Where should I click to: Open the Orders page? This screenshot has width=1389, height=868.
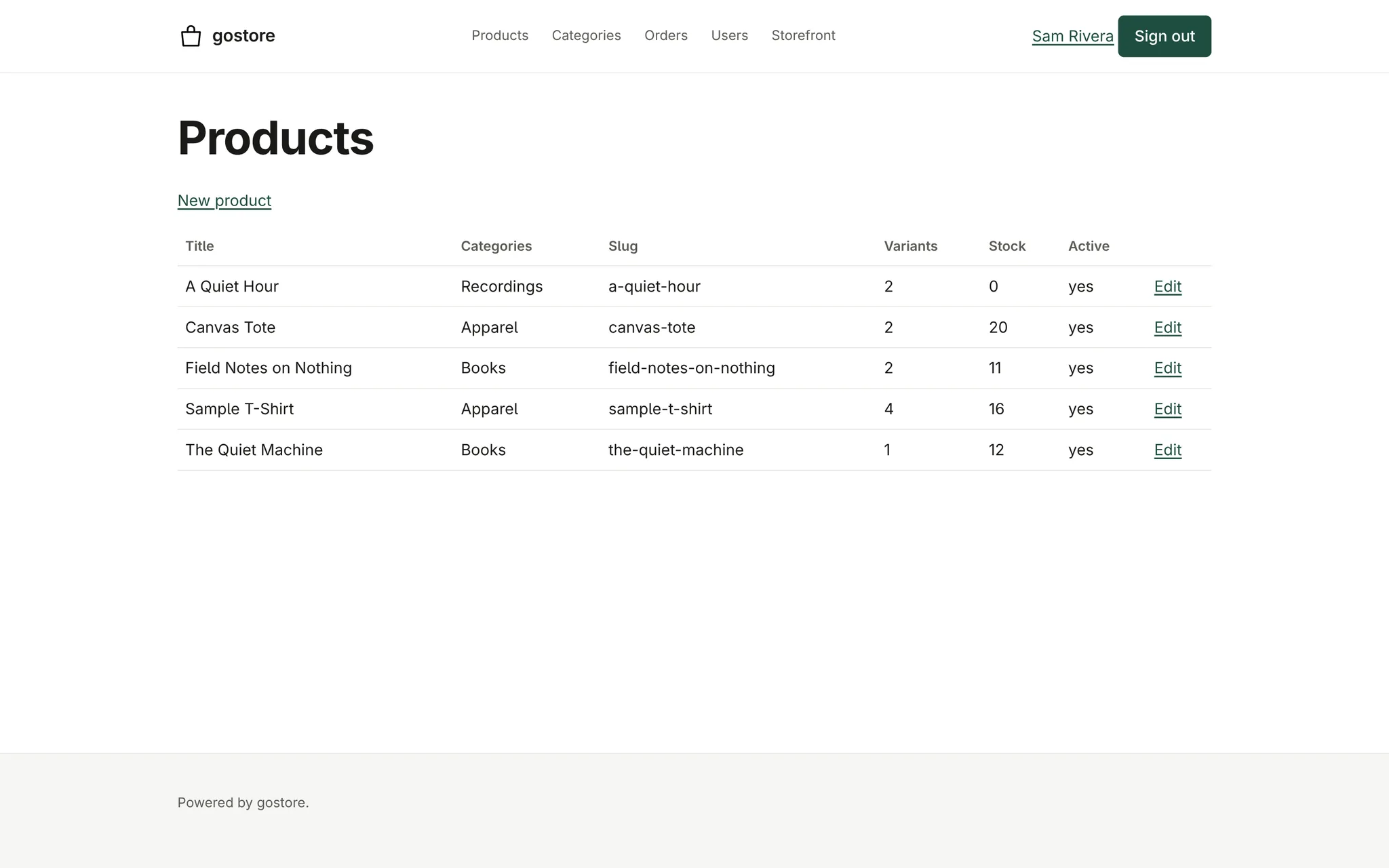click(x=666, y=35)
